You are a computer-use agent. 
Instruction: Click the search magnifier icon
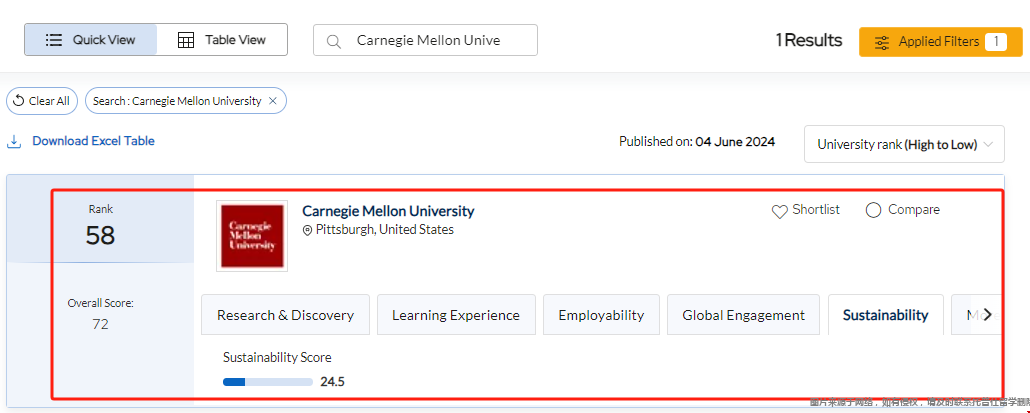(x=334, y=41)
